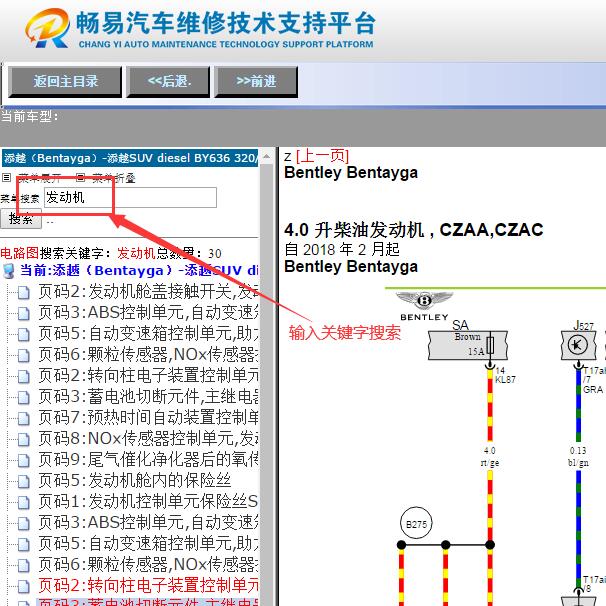This screenshot has width=606, height=606.
Task: Open 页码3:蓄电池切断元件,主继电器 entry
Action: pyautogui.click(x=148, y=396)
